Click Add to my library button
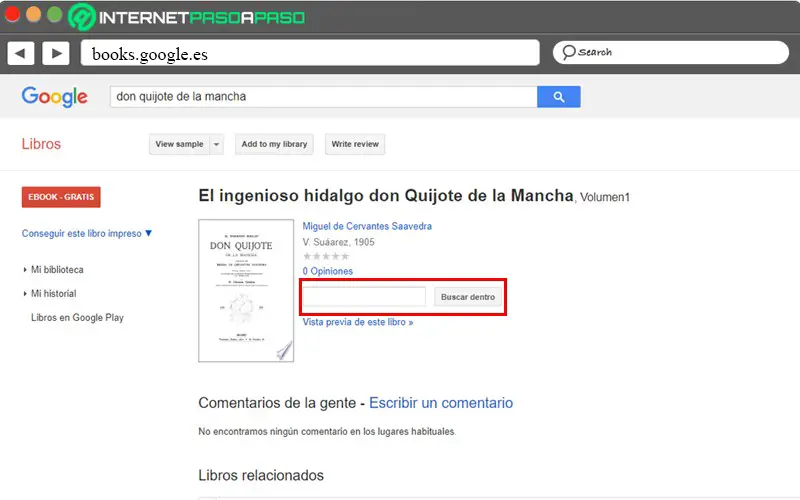 [x=274, y=144]
